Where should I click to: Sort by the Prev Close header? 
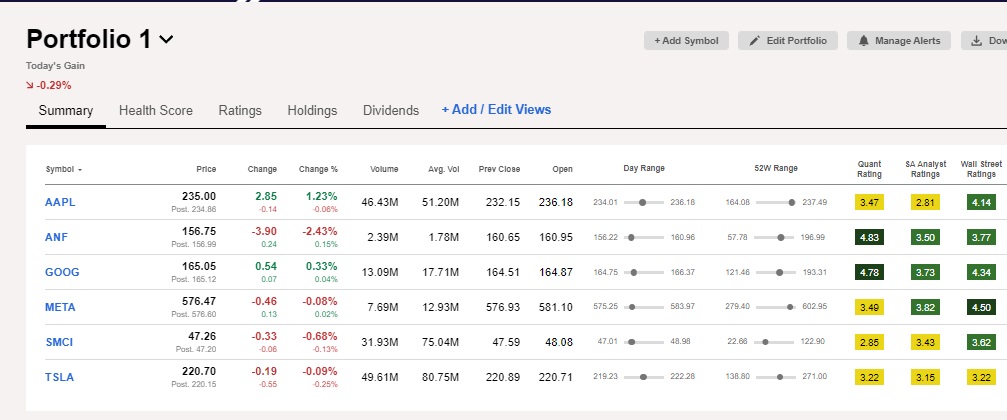click(x=499, y=170)
